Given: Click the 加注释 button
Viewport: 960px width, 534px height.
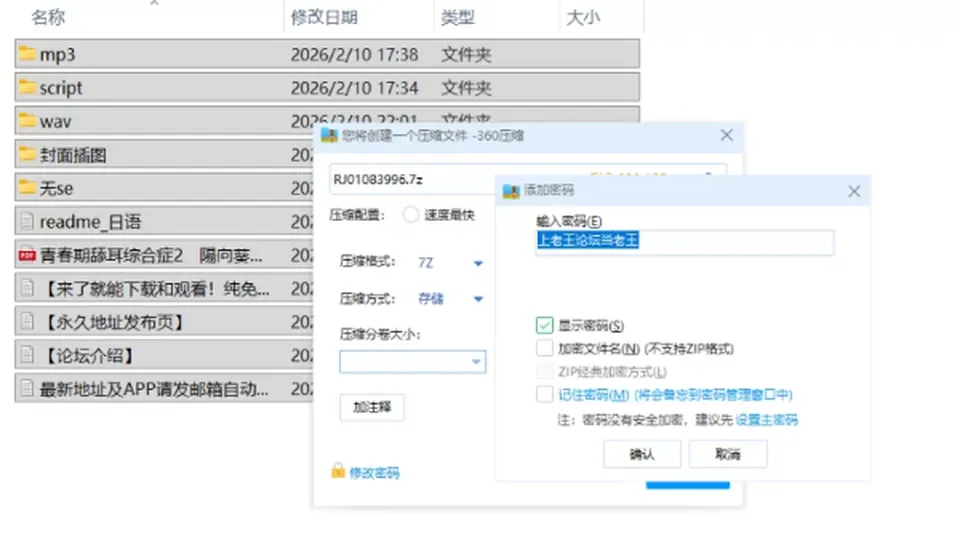Looking at the screenshot, I should (372, 407).
